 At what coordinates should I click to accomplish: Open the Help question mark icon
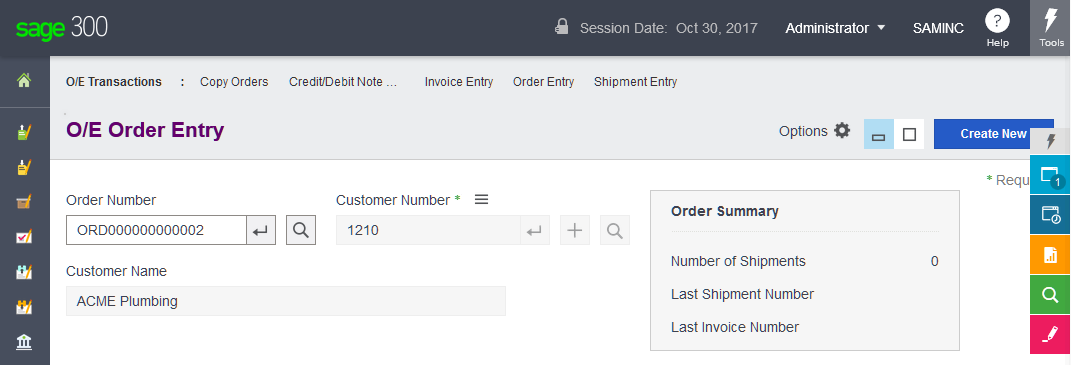pos(997,21)
